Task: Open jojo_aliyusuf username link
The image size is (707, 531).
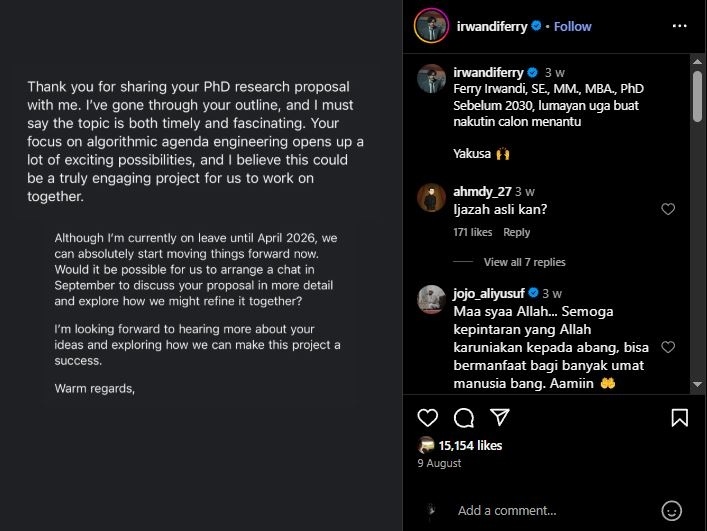Action: (x=489, y=293)
